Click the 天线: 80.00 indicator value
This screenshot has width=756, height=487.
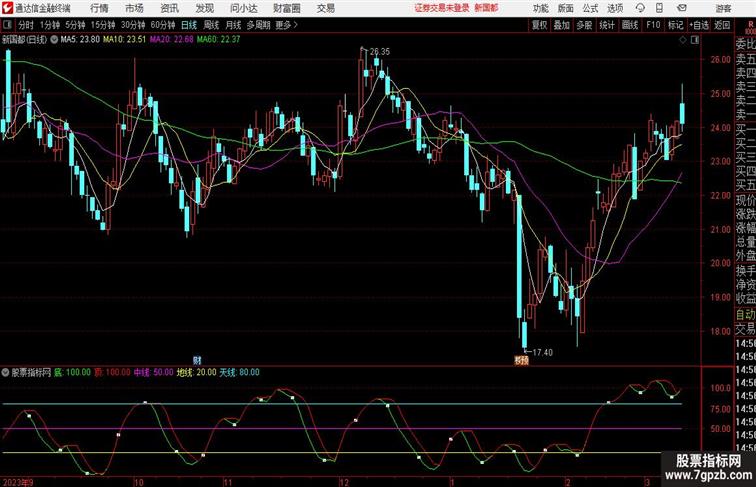[240, 372]
